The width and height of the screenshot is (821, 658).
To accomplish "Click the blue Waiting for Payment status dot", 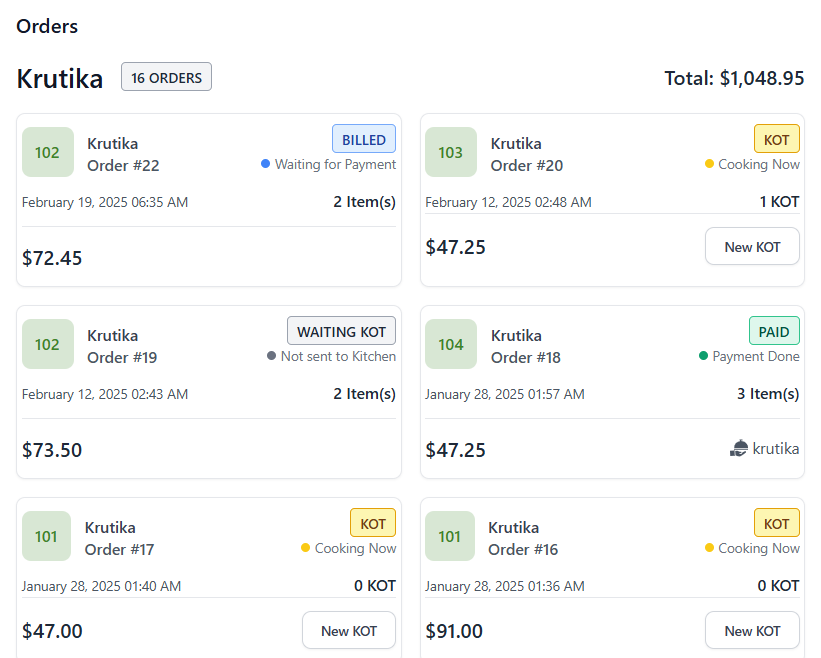I will coord(265,164).
